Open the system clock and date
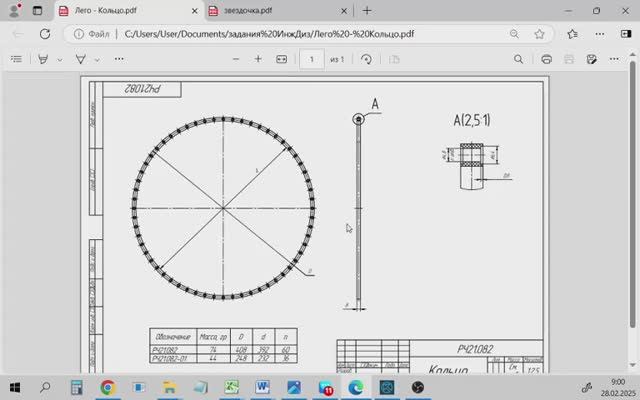 pos(618,387)
